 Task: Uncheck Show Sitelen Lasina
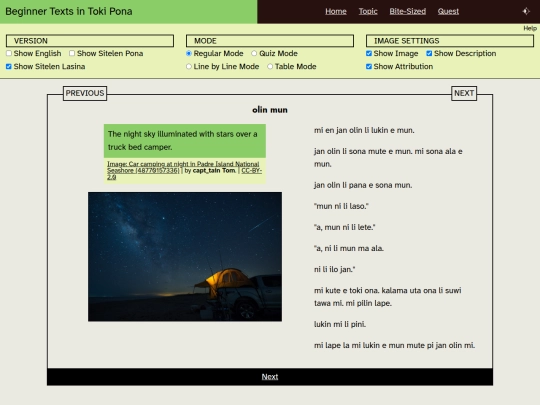point(9,66)
